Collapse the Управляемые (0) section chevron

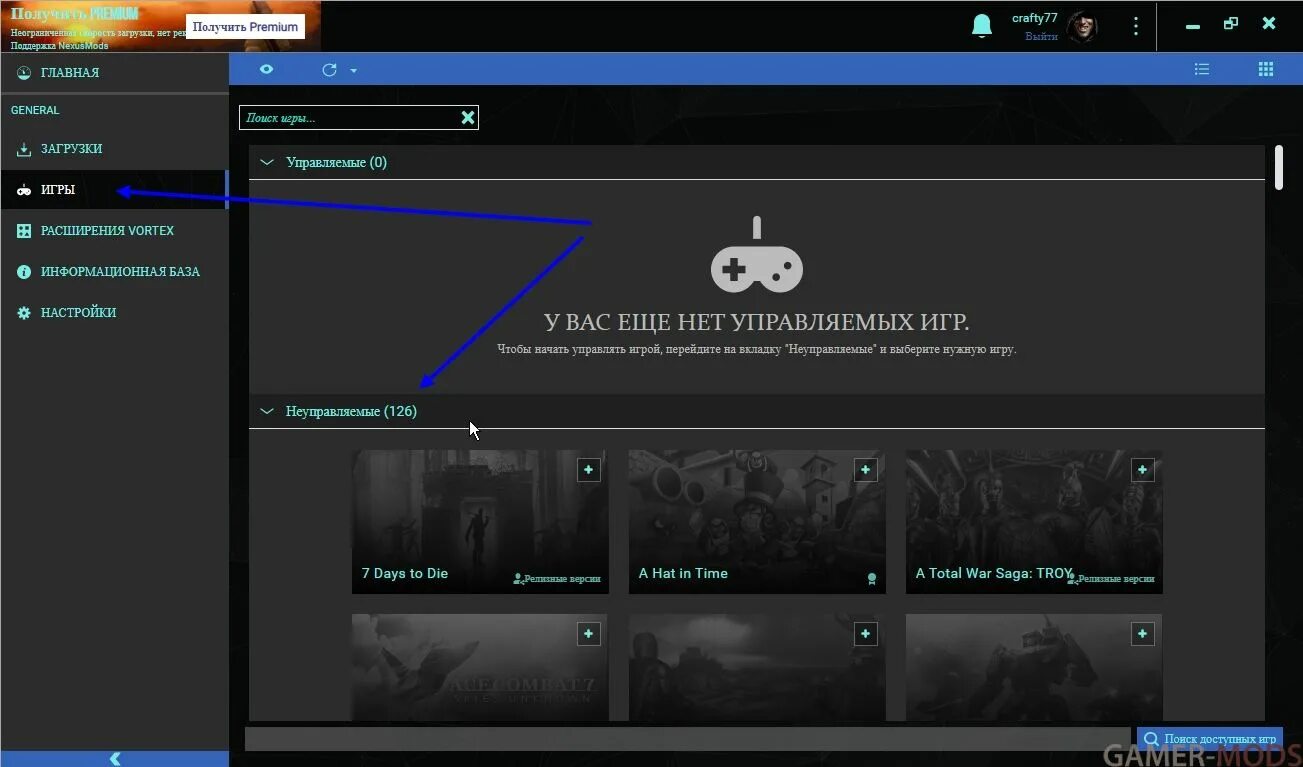[267, 162]
